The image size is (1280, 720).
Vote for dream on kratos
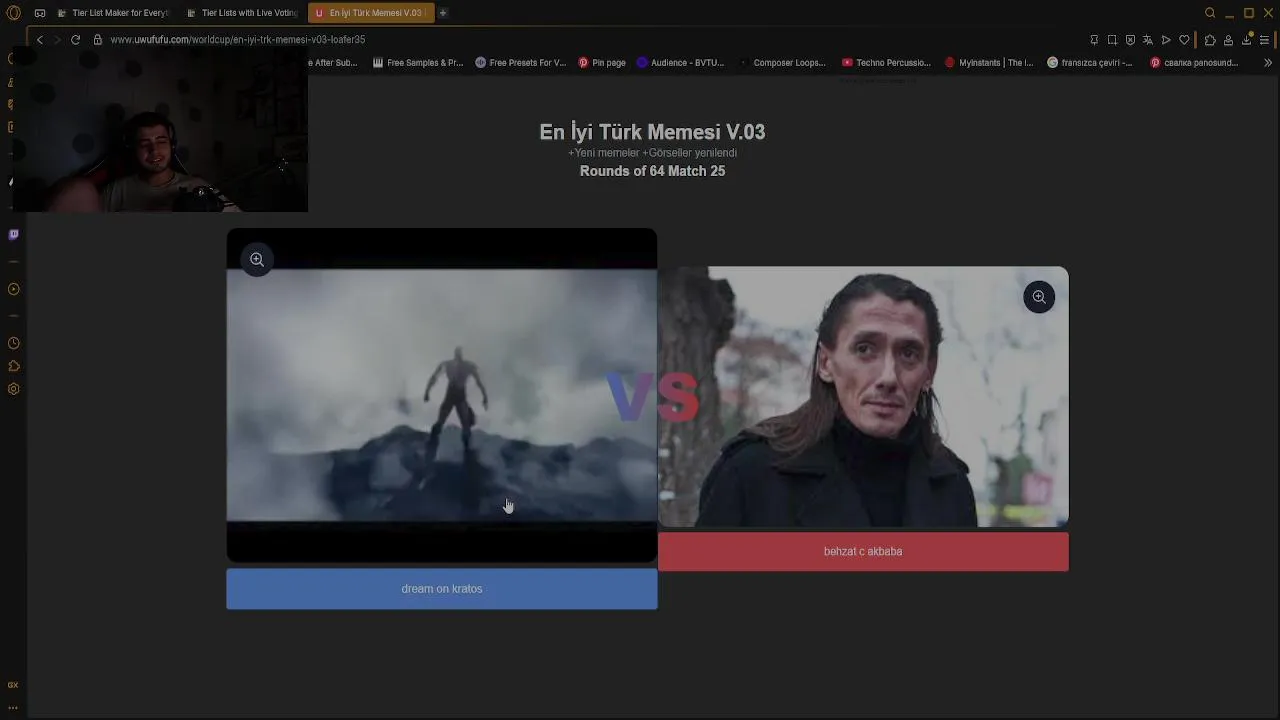(442, 589)
